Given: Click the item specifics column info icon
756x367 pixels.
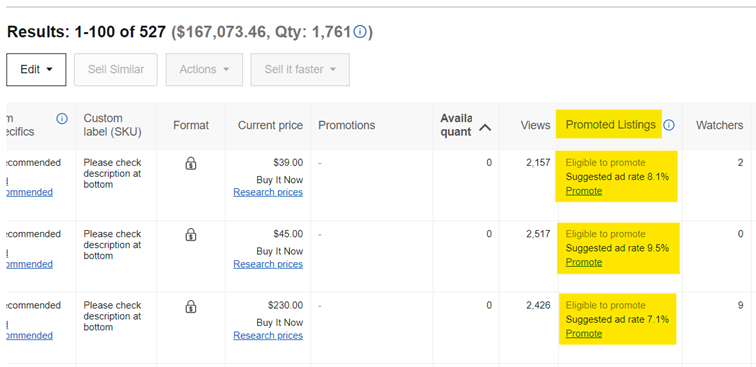Looking at the screenshot, I should 62,119.
